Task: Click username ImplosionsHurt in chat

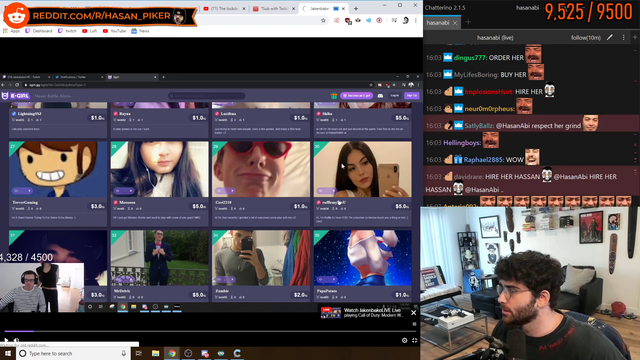Action: 489,92
